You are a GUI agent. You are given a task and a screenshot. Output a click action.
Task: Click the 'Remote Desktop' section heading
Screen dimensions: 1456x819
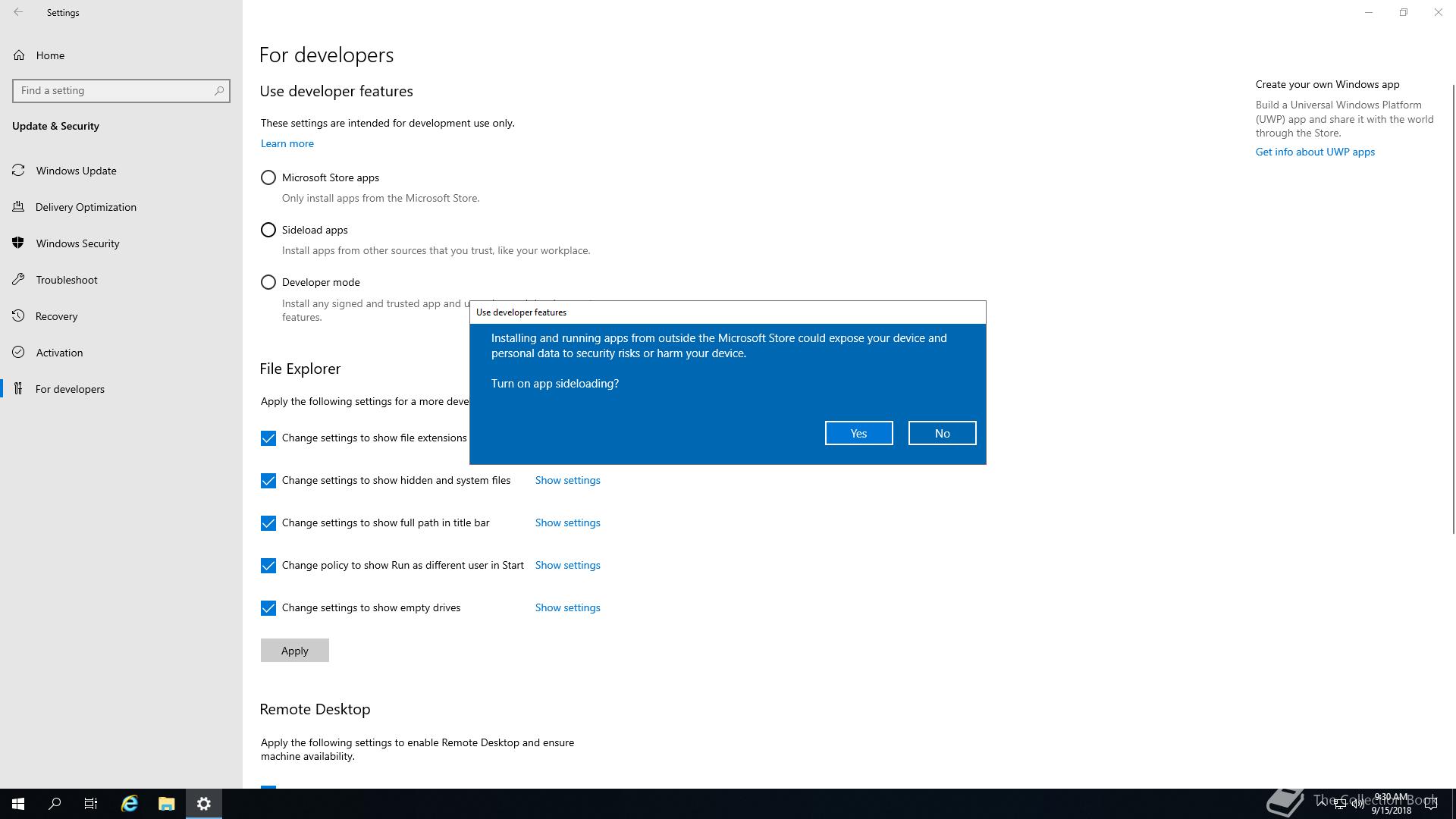tap(315, 709)
